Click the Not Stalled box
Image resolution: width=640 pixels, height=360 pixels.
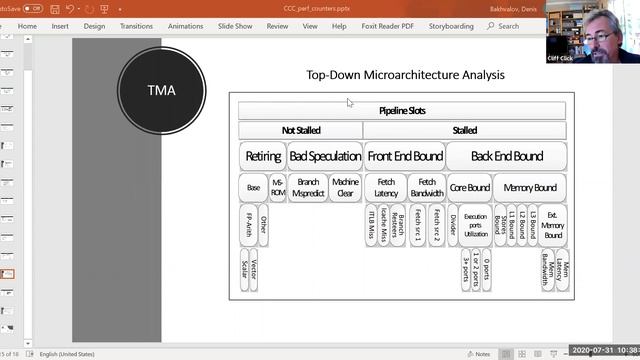(301, 130)
